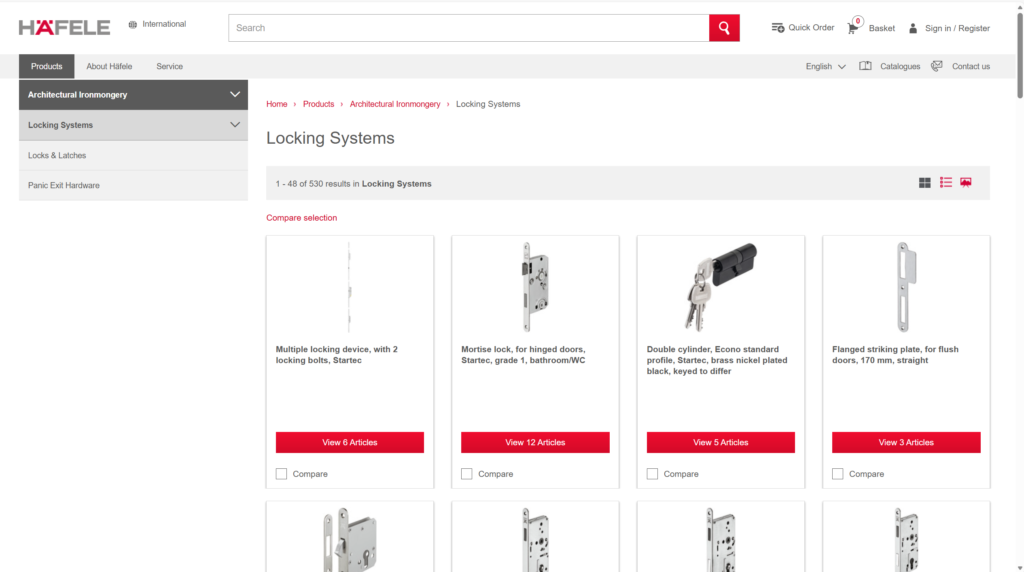
Task: Open the Catalogues book icon
Action: pyautogui.click(x=866, y=66)
